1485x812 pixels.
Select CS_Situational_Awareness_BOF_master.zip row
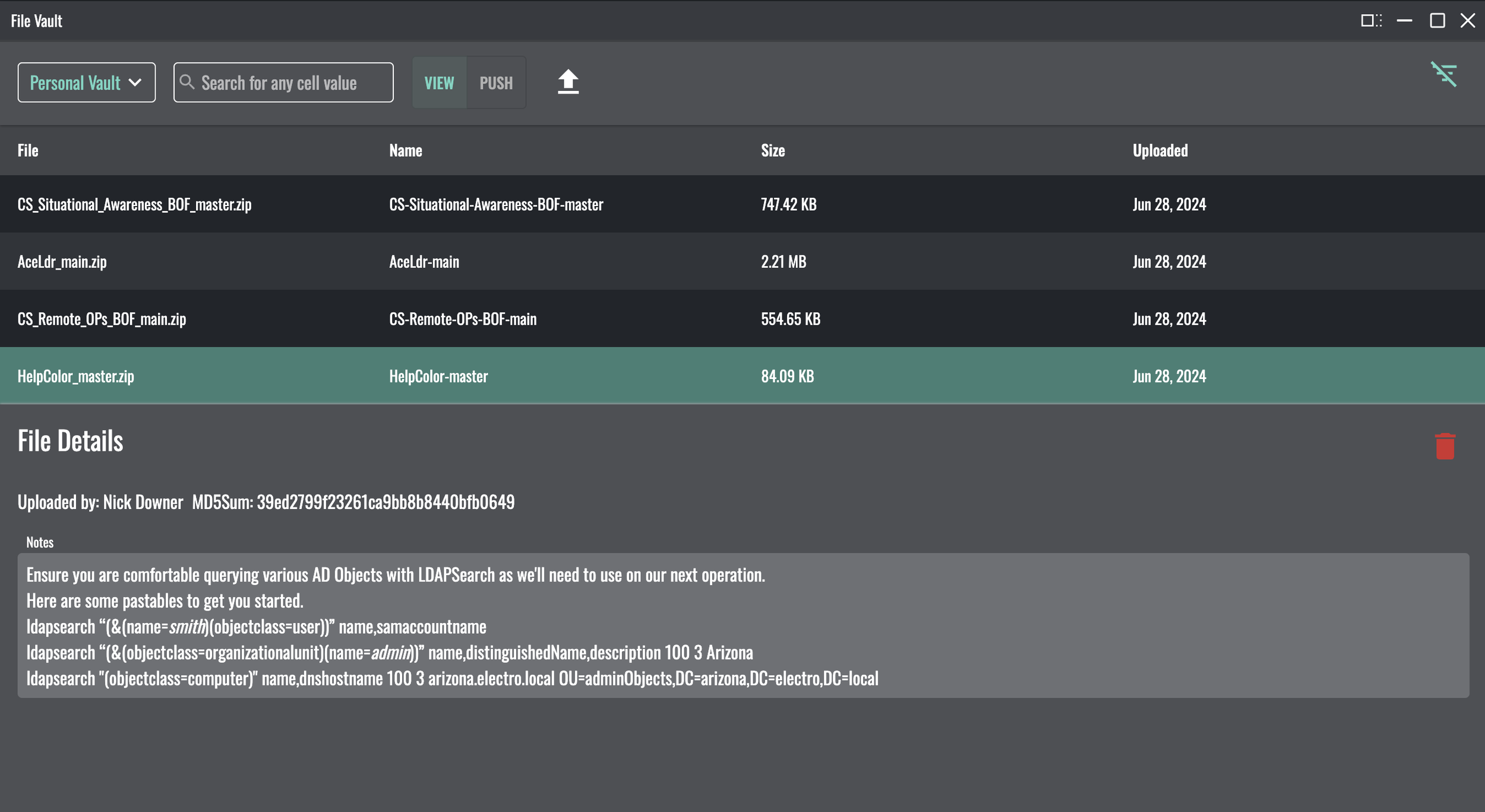click(x=134, y=204)
